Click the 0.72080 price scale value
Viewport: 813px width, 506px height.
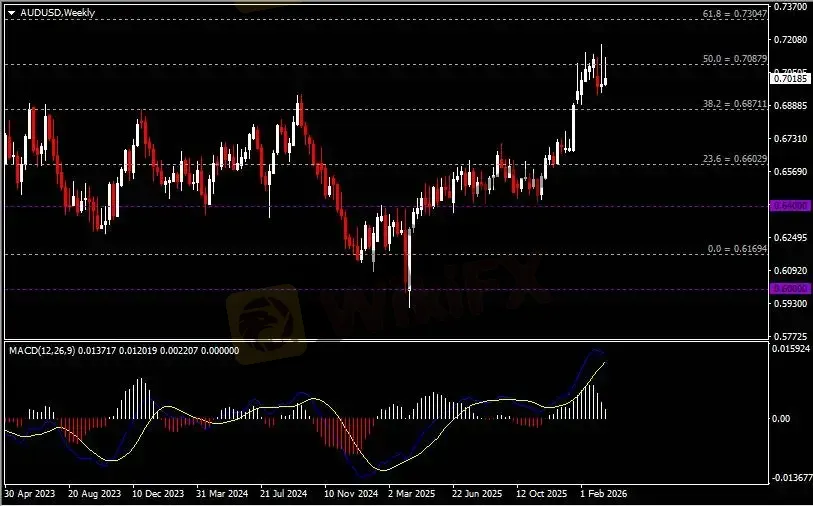click(791, 39)
